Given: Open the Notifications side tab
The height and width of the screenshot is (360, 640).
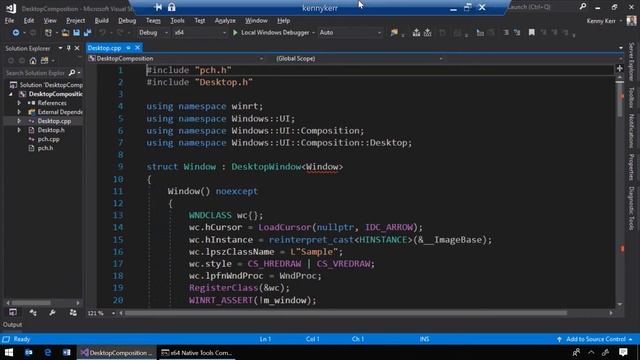Looking at the screenshot, I should [x=631, y=131].
